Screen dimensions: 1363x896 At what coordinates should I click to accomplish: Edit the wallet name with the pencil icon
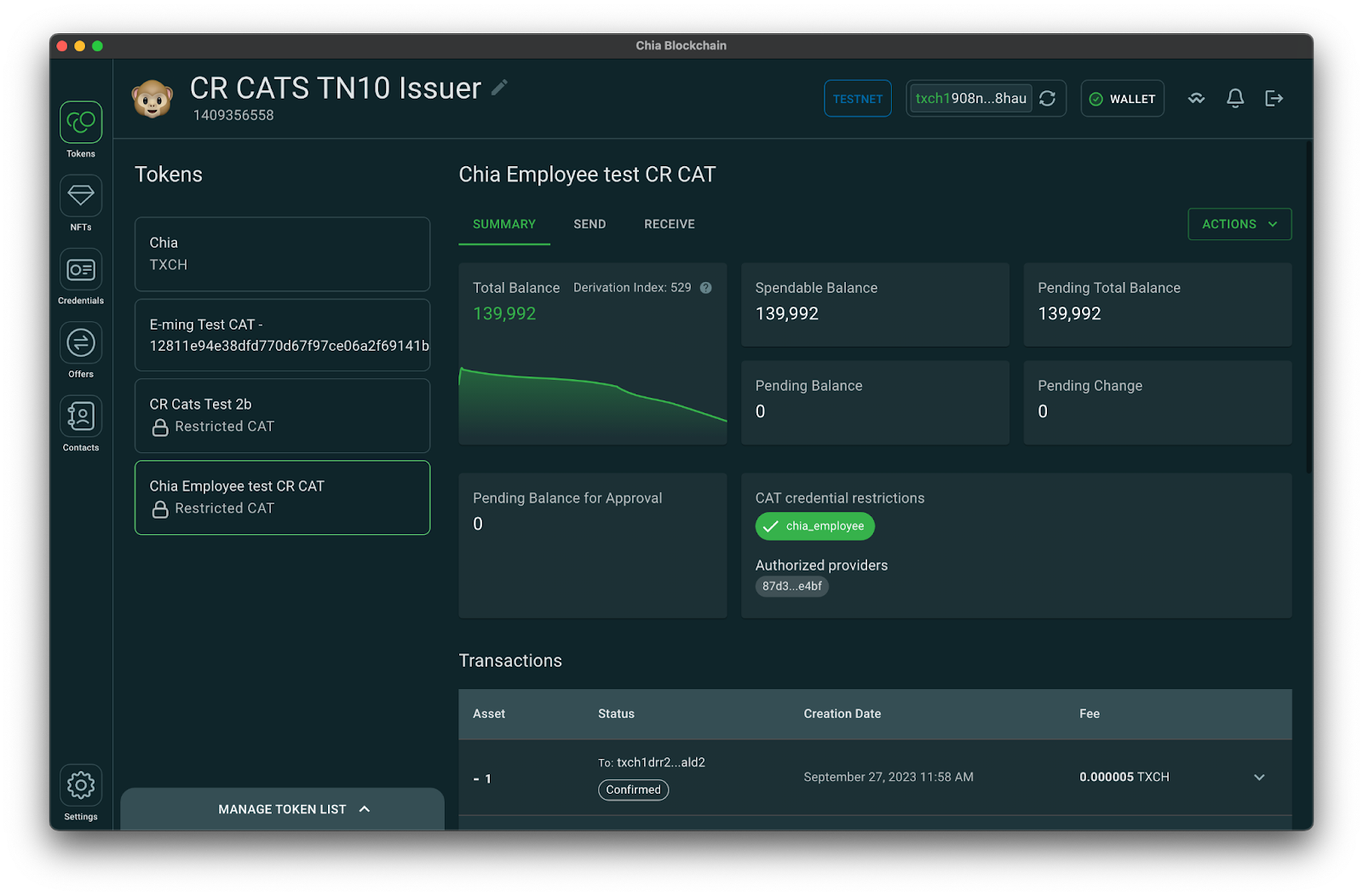tap(500, 87)
